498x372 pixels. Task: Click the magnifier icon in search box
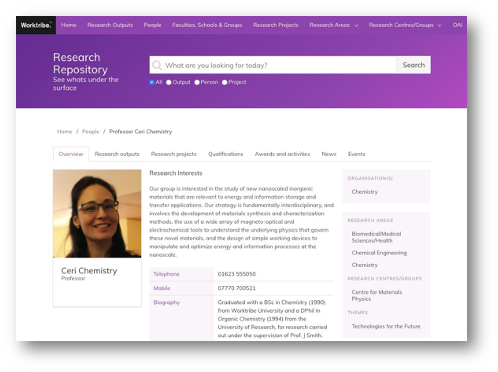[x=157, y=65]
